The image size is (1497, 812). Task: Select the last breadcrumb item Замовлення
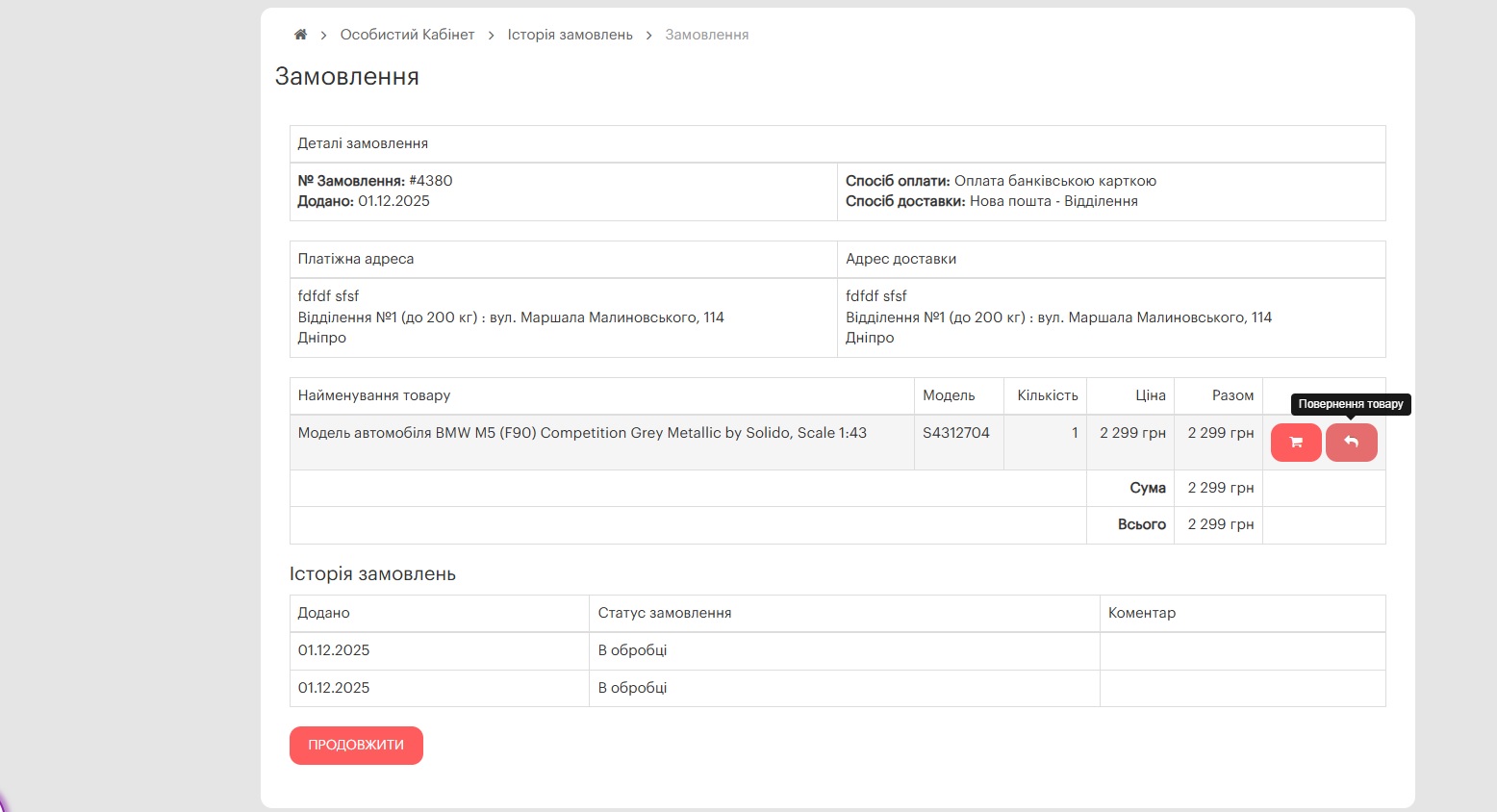pyautogui.click(x=706, y=35)
